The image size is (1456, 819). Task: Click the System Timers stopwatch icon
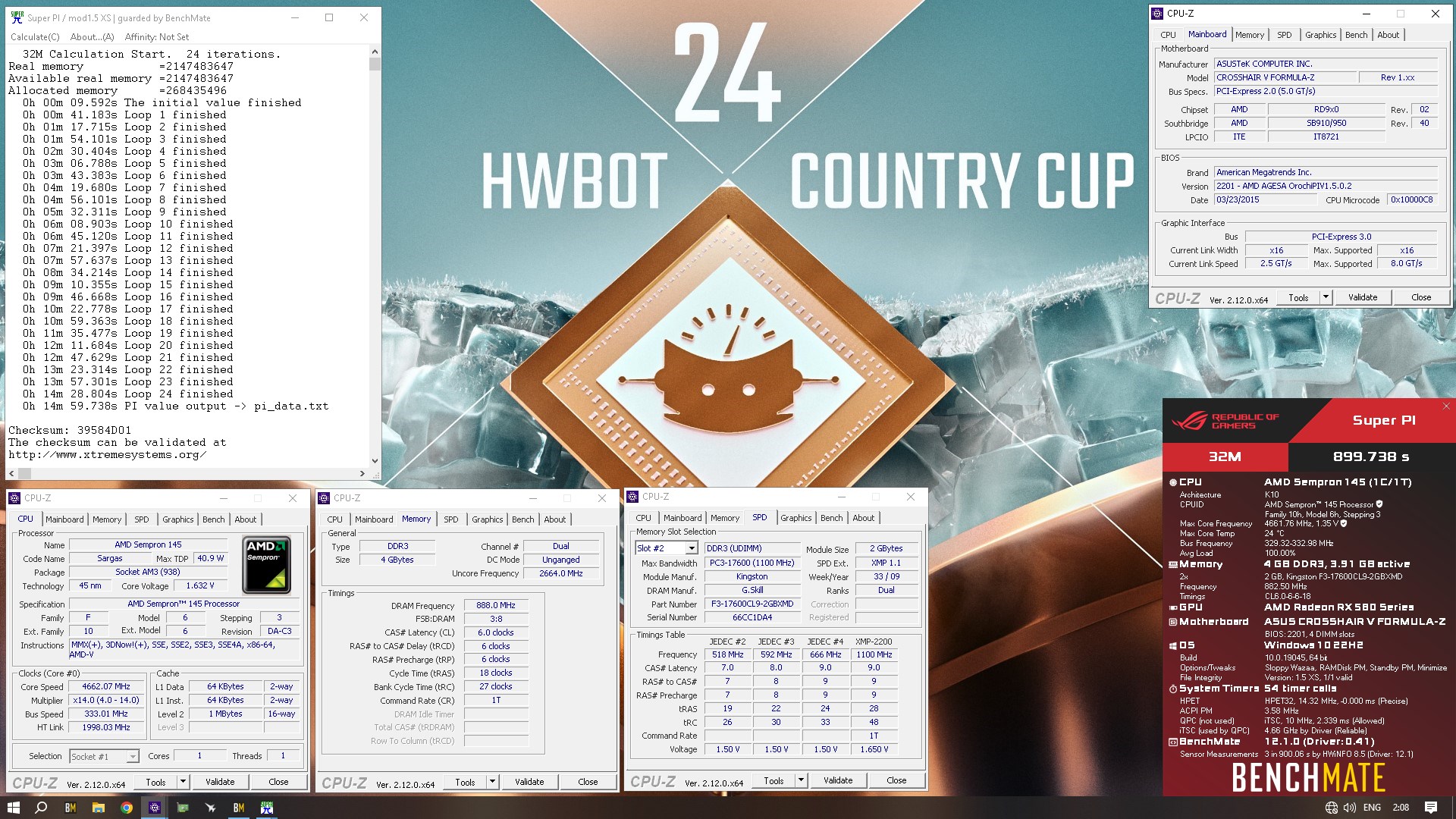click(x=1173, y=689)
